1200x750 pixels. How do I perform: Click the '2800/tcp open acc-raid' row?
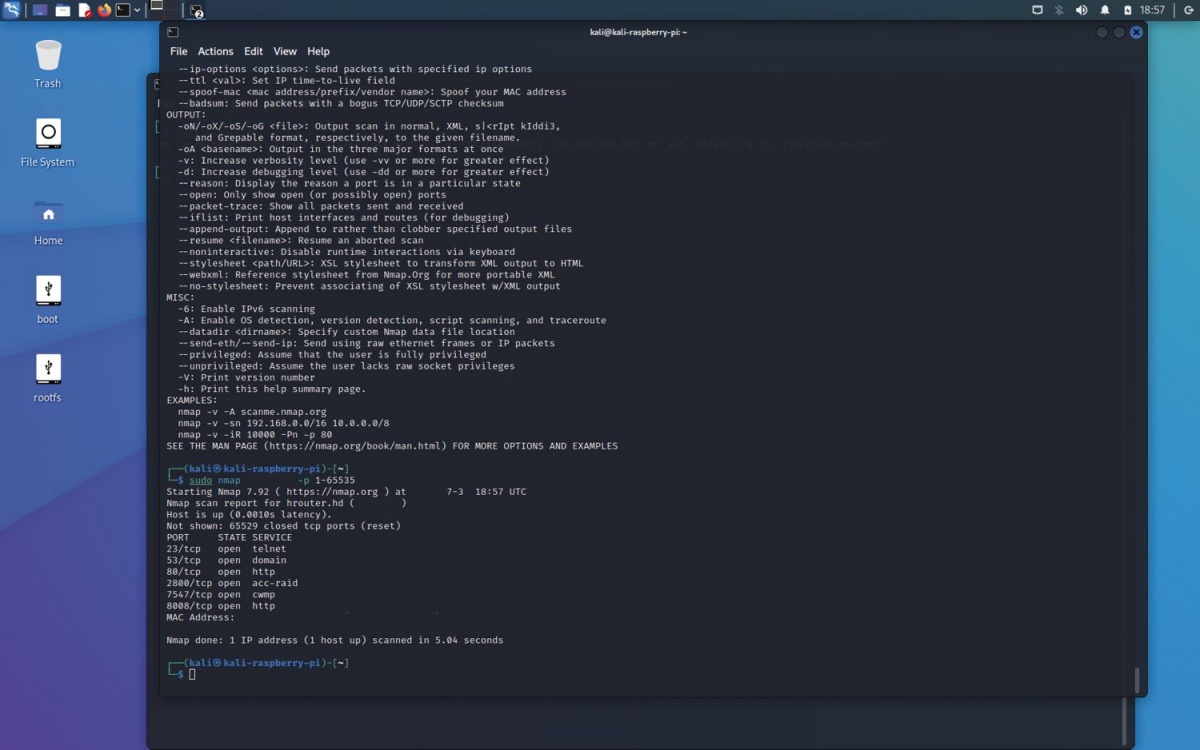coord(232,583)
